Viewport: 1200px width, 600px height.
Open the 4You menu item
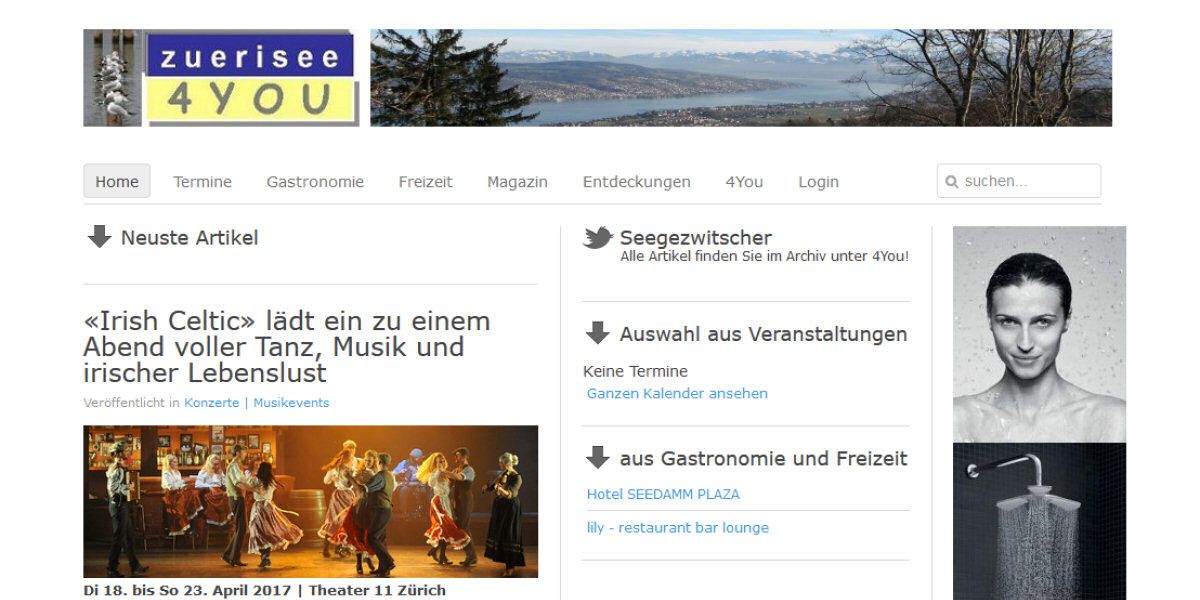744,182
